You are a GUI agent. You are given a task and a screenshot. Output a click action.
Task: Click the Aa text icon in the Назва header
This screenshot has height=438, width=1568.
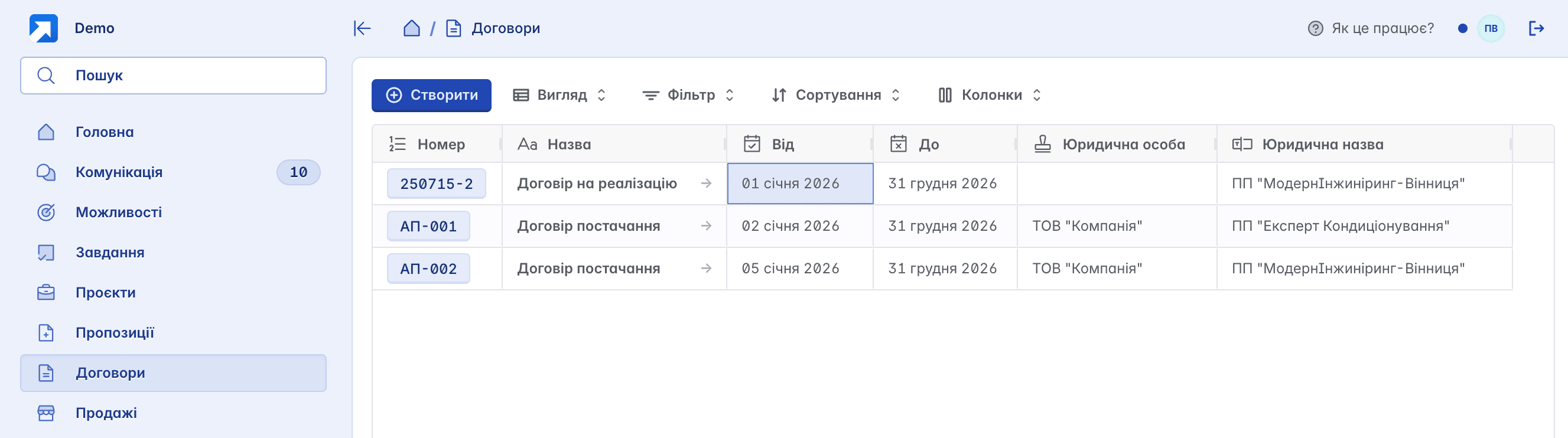coord(527,144)
